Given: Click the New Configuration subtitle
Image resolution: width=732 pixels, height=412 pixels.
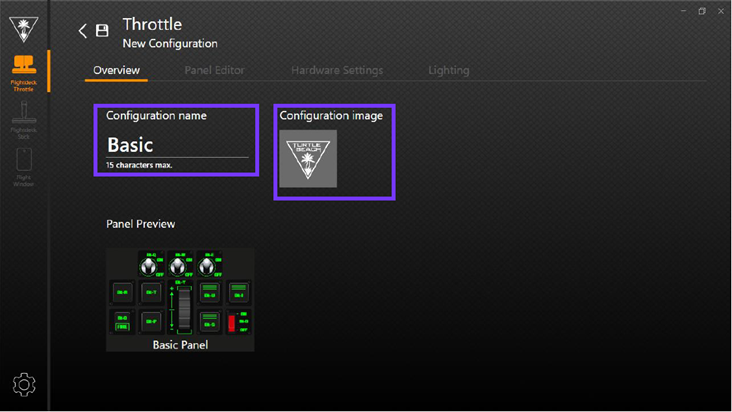Looking at the screenshot, I should coord(170,43).
